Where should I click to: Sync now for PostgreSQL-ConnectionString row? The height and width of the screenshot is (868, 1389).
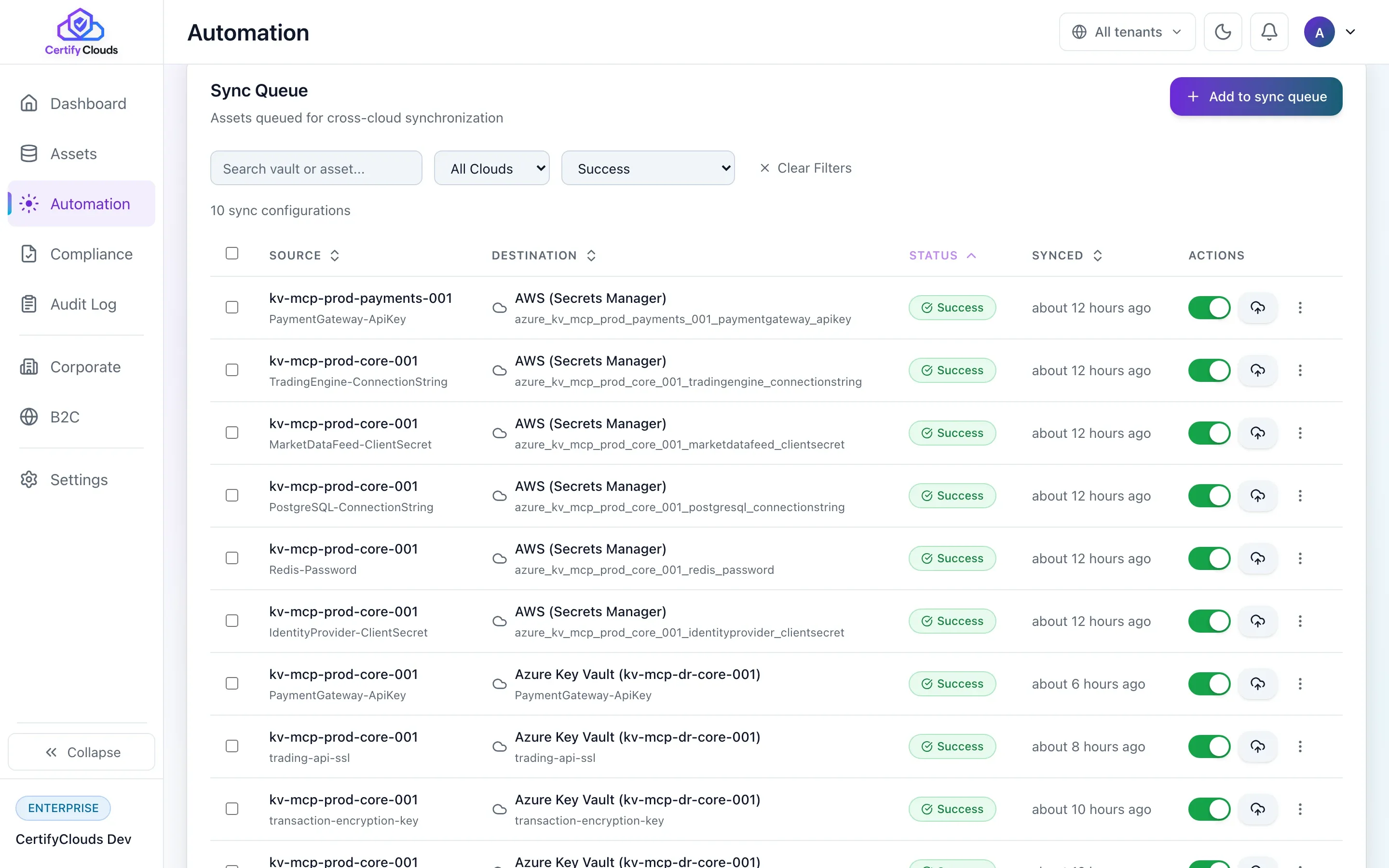(x=1257, y=495)
